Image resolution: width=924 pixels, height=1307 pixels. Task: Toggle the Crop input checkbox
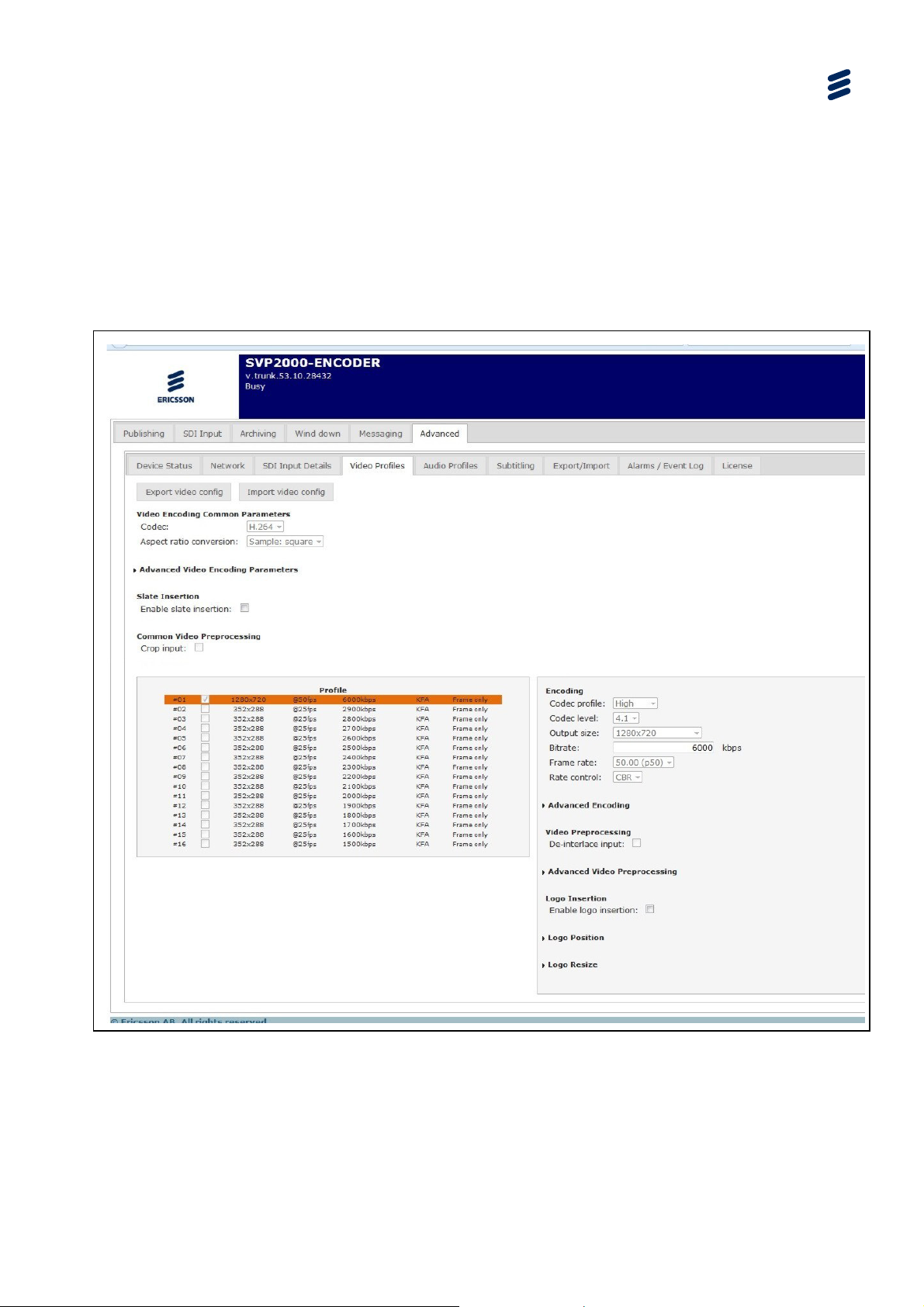tap(199, 648)
